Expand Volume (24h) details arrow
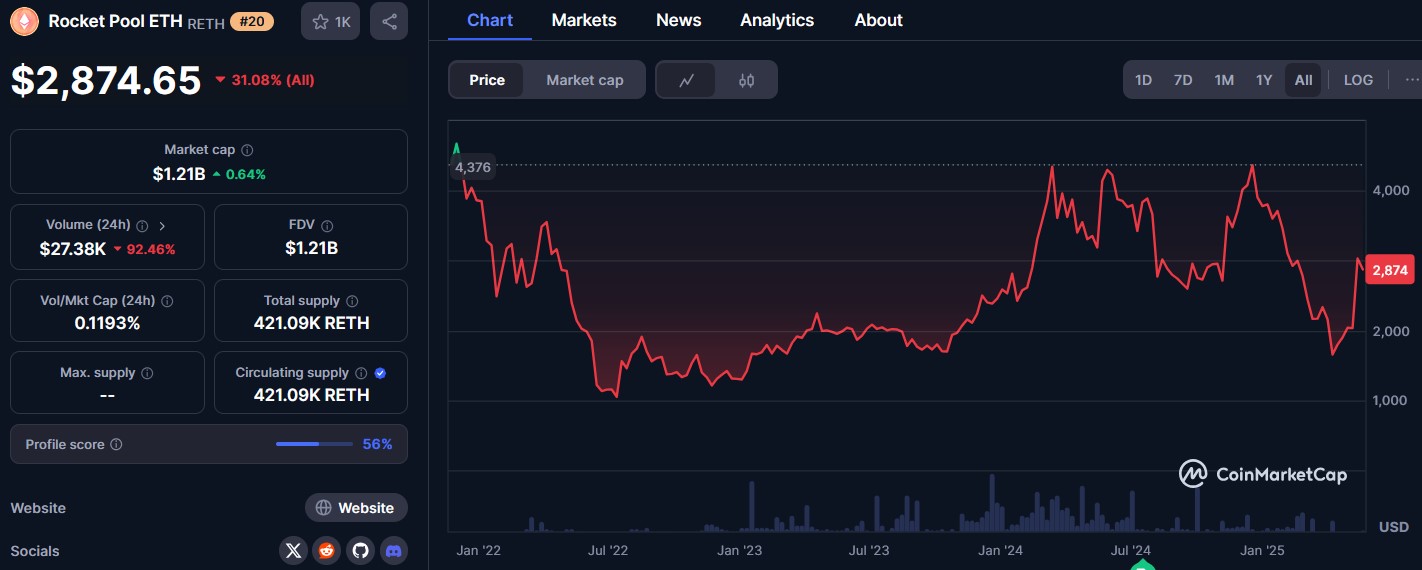Image resolution: width=1422 pixels, height=570 pixels. [x=163, y=226]
